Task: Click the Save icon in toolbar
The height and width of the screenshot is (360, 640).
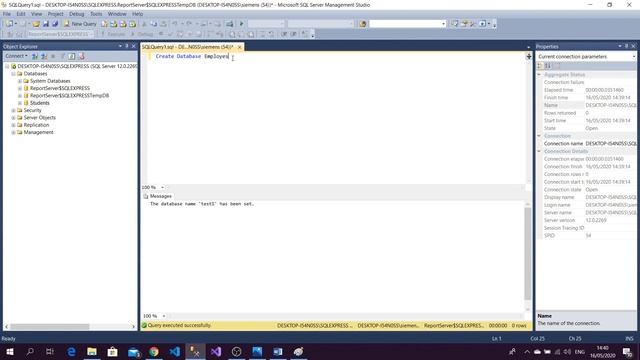Action: [x=46, y=24]
